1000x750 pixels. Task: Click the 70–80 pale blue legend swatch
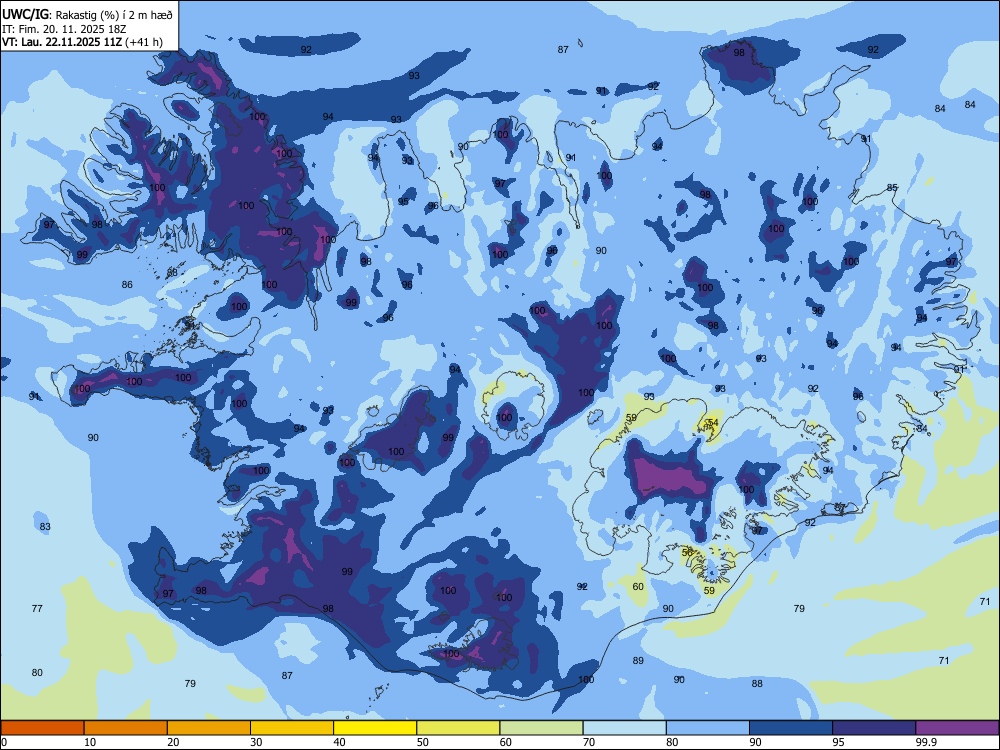click(624, 728)
